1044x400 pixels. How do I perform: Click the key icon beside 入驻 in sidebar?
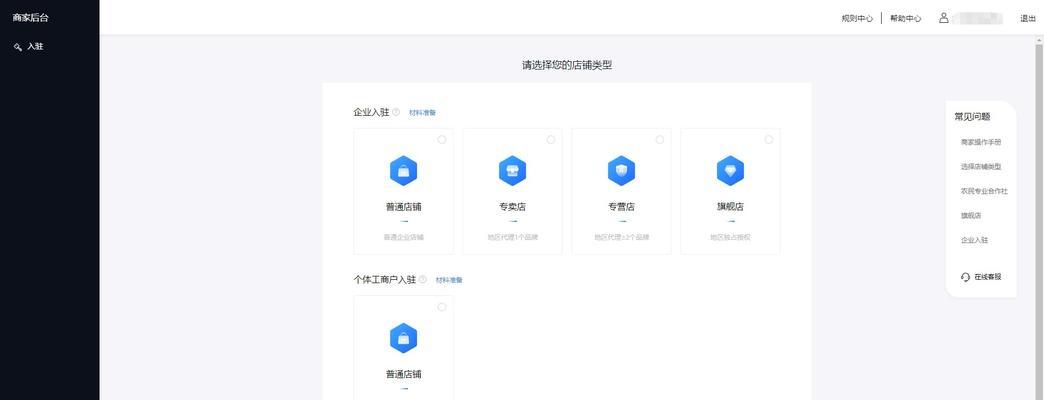(x=18, y=47)
